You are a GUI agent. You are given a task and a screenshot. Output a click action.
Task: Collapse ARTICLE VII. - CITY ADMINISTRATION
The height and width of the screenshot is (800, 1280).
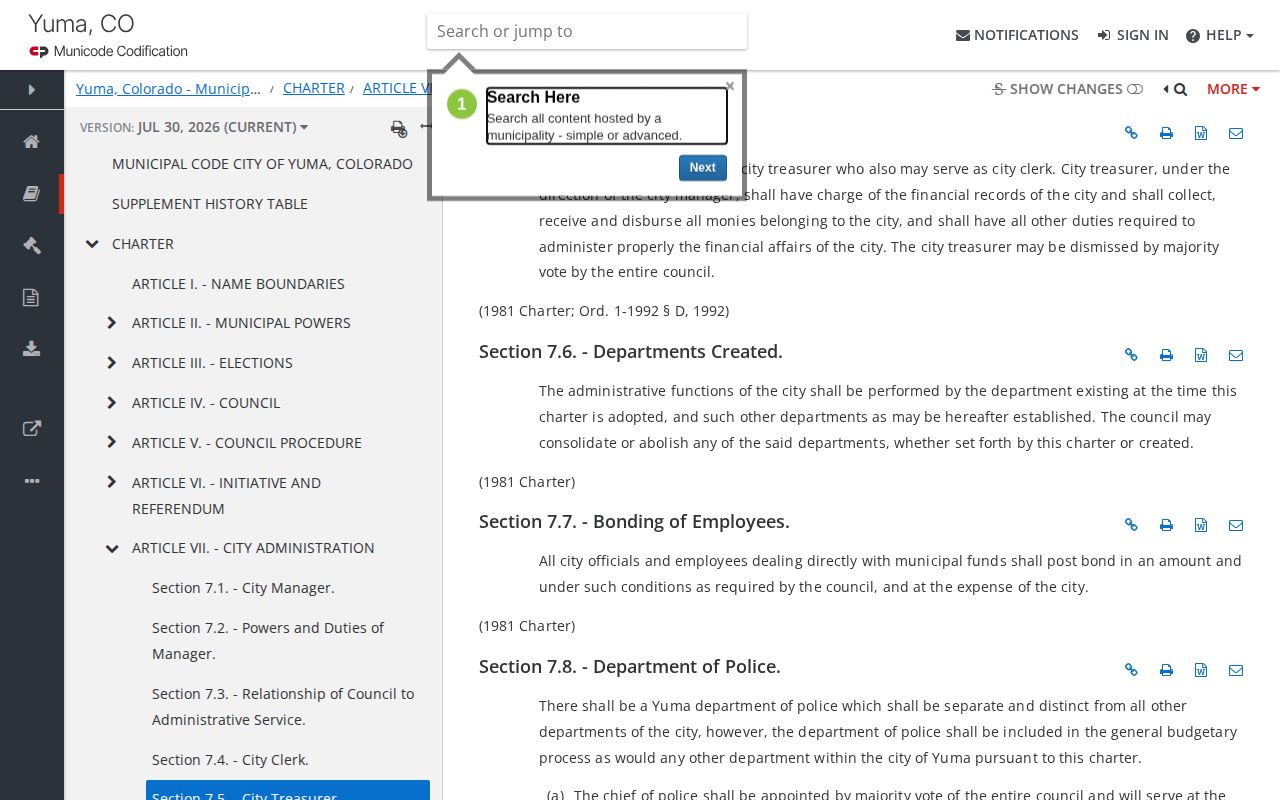[112, 548]
